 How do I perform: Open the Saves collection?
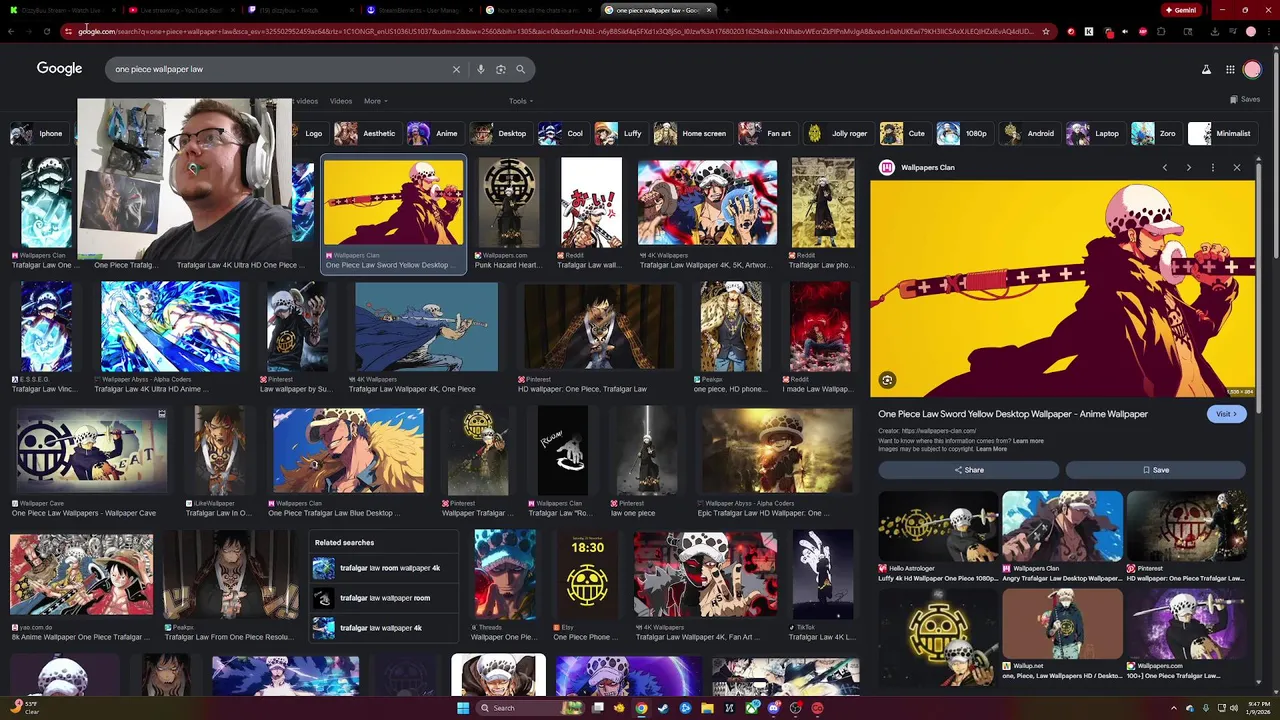pyautogui.click(x=1245, y=99)
